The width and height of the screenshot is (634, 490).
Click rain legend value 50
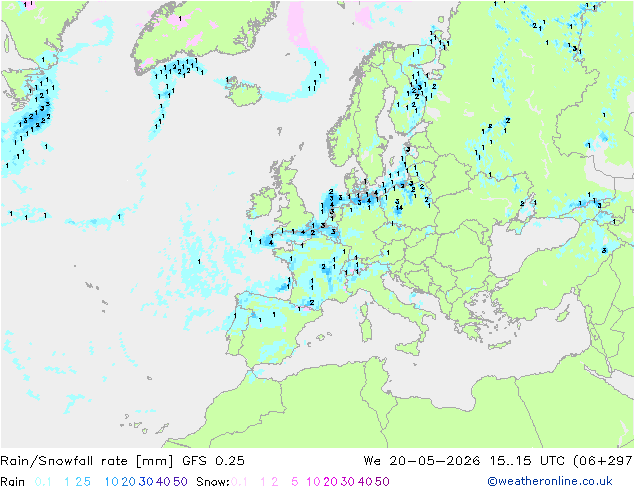click(x=180, y=482)
